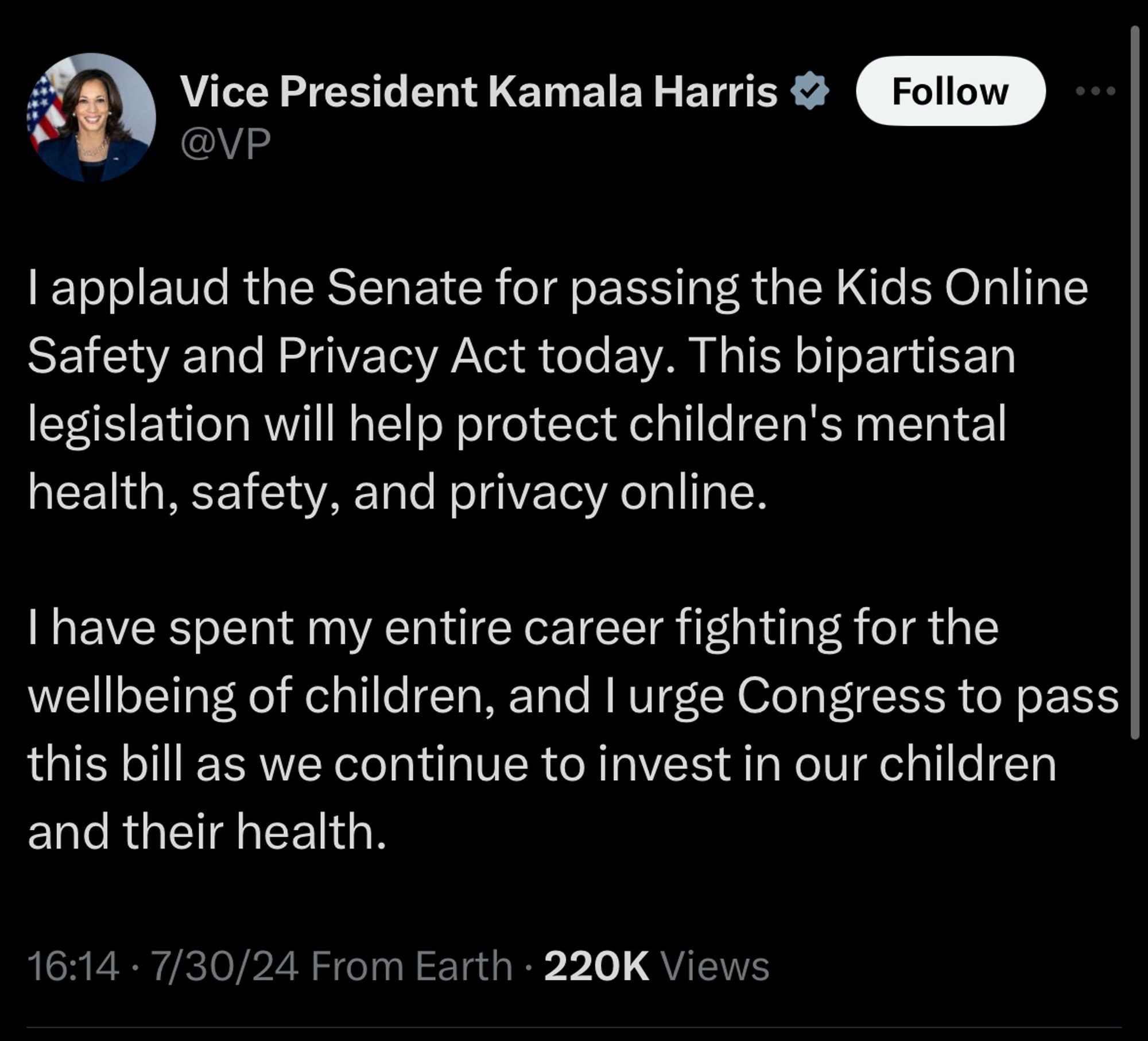This screenshot has height=1041, width=1148.
Task: Click the 16:14 post timestamp
Action: pos(73,966)
